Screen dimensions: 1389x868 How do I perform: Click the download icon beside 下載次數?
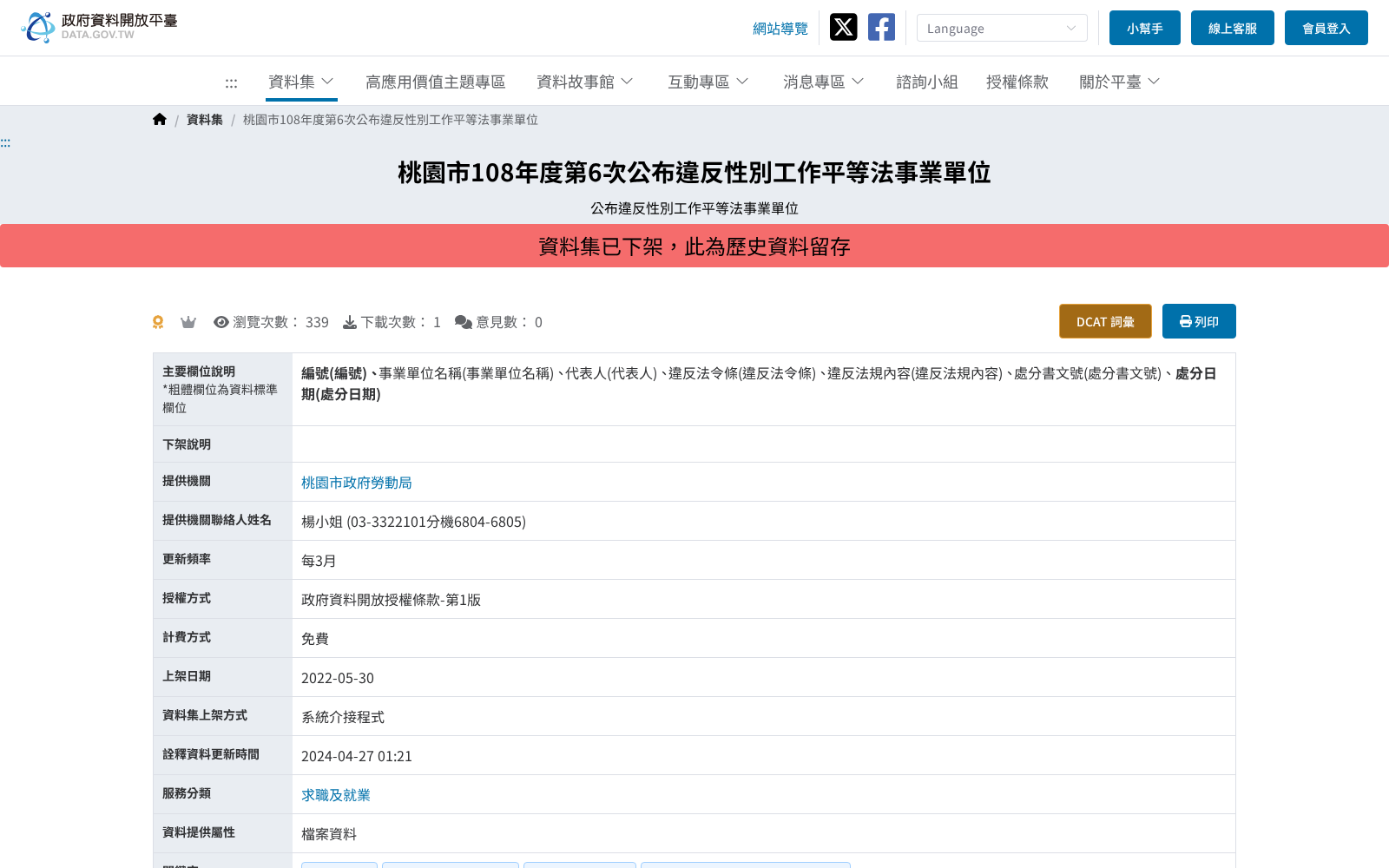click(350, 322)
